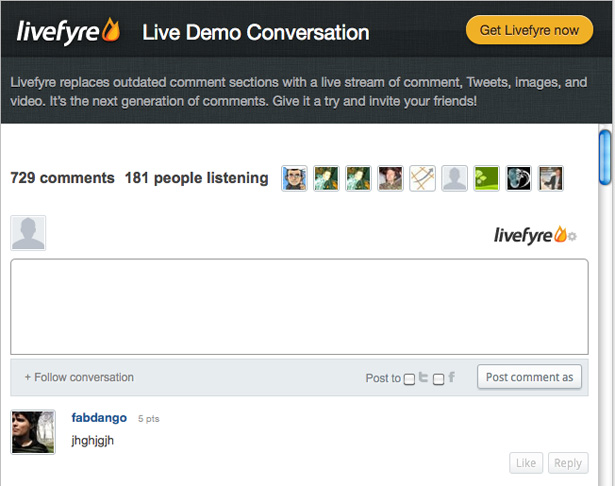Open the default silhouette listener avatar
This screenshot has width=615, height=486.
[454, 178]
